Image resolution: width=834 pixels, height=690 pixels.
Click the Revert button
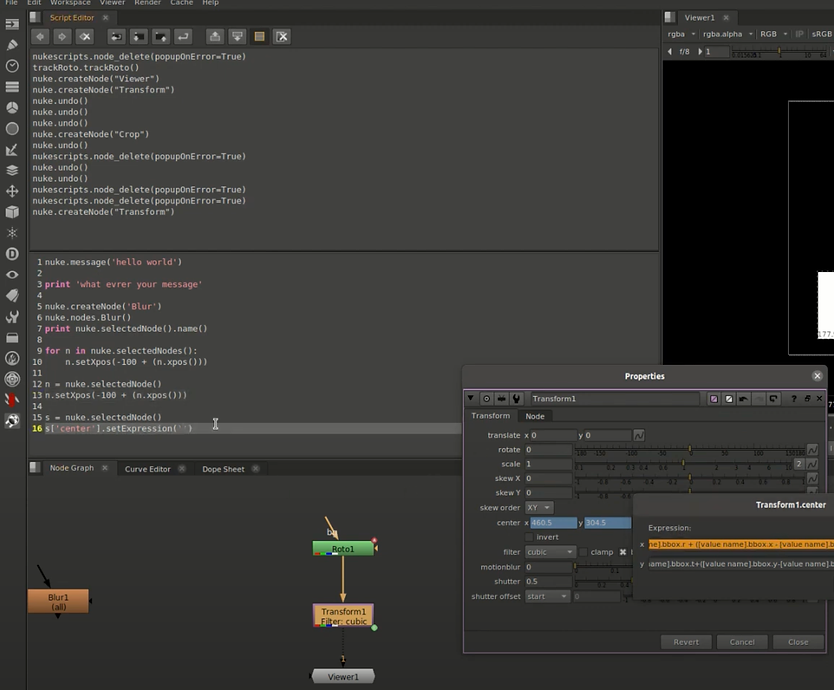coord(686,642)
